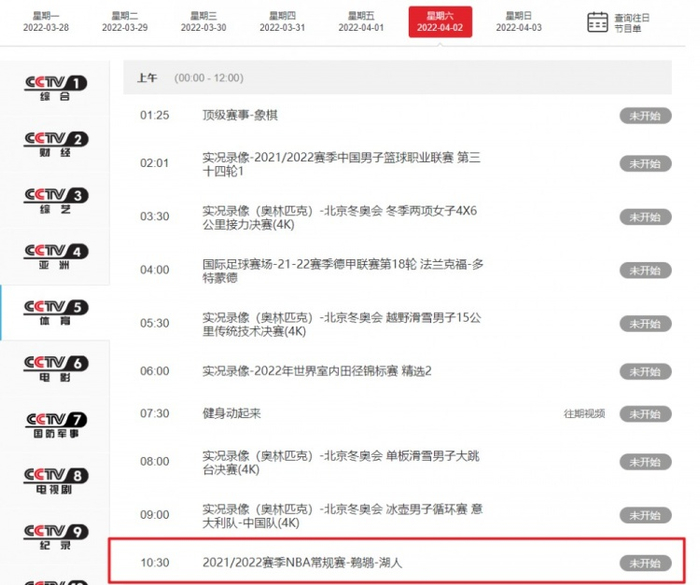Select the CCTV-4 亚洲 channel logo
The height and width of the screenshot is (585, 700).
[x=55, y=257]
